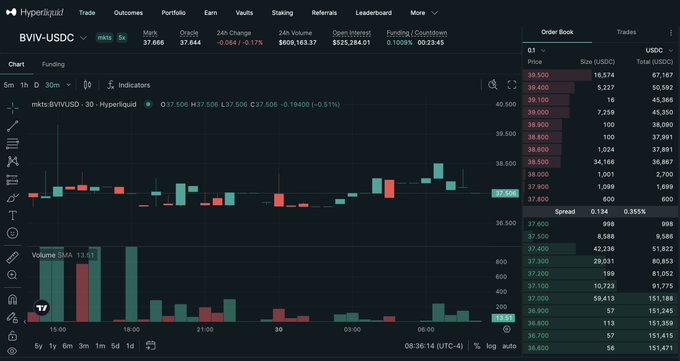This screenshot has width=680, height=361.
Task: Set the date range to 5d
Action: click(115, 346)
